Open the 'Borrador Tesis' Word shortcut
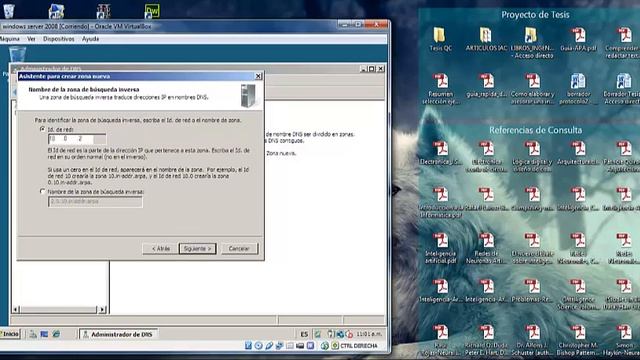The height and width of the screenshot is (360, 640). click(622, 89)
